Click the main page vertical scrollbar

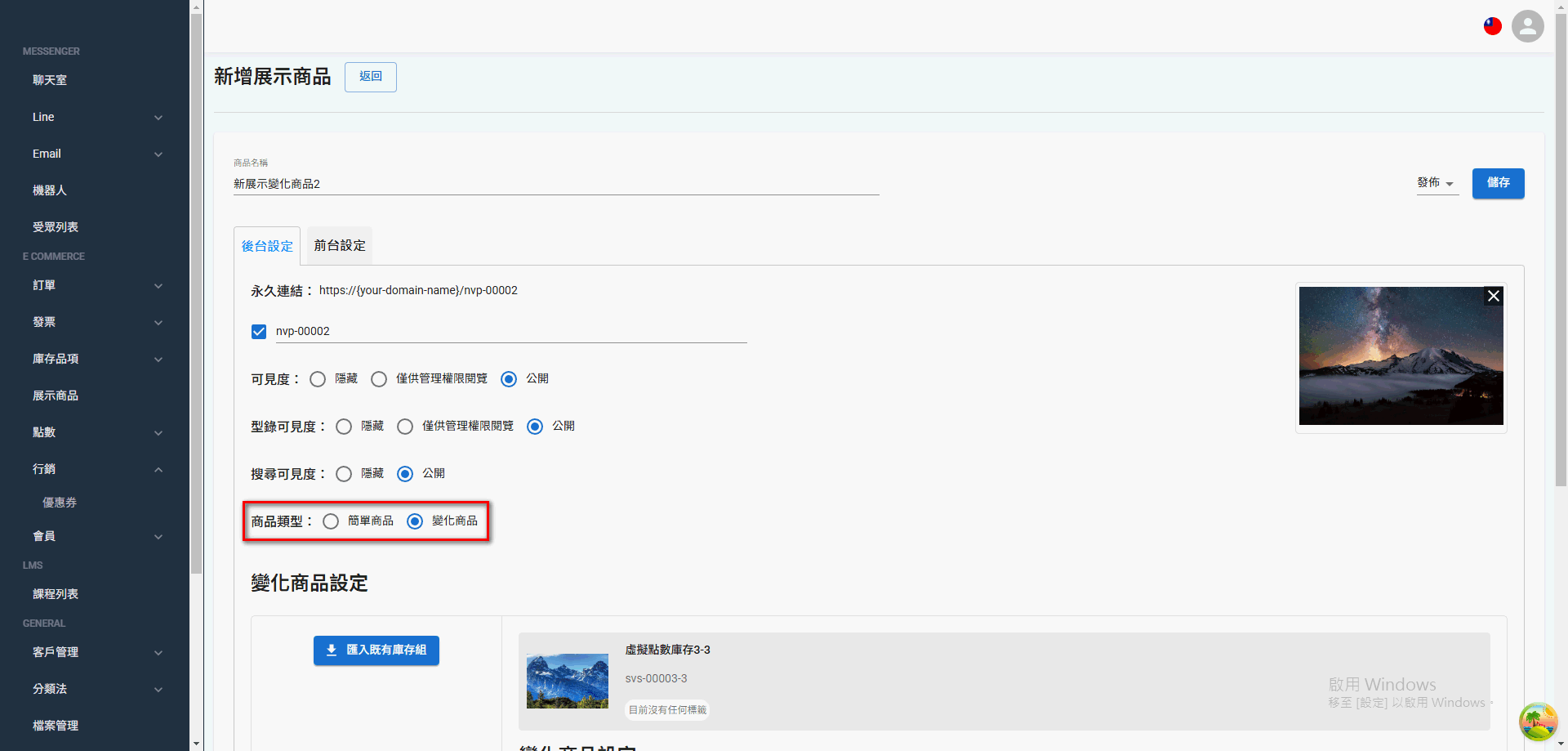[x=1561, y=249]
